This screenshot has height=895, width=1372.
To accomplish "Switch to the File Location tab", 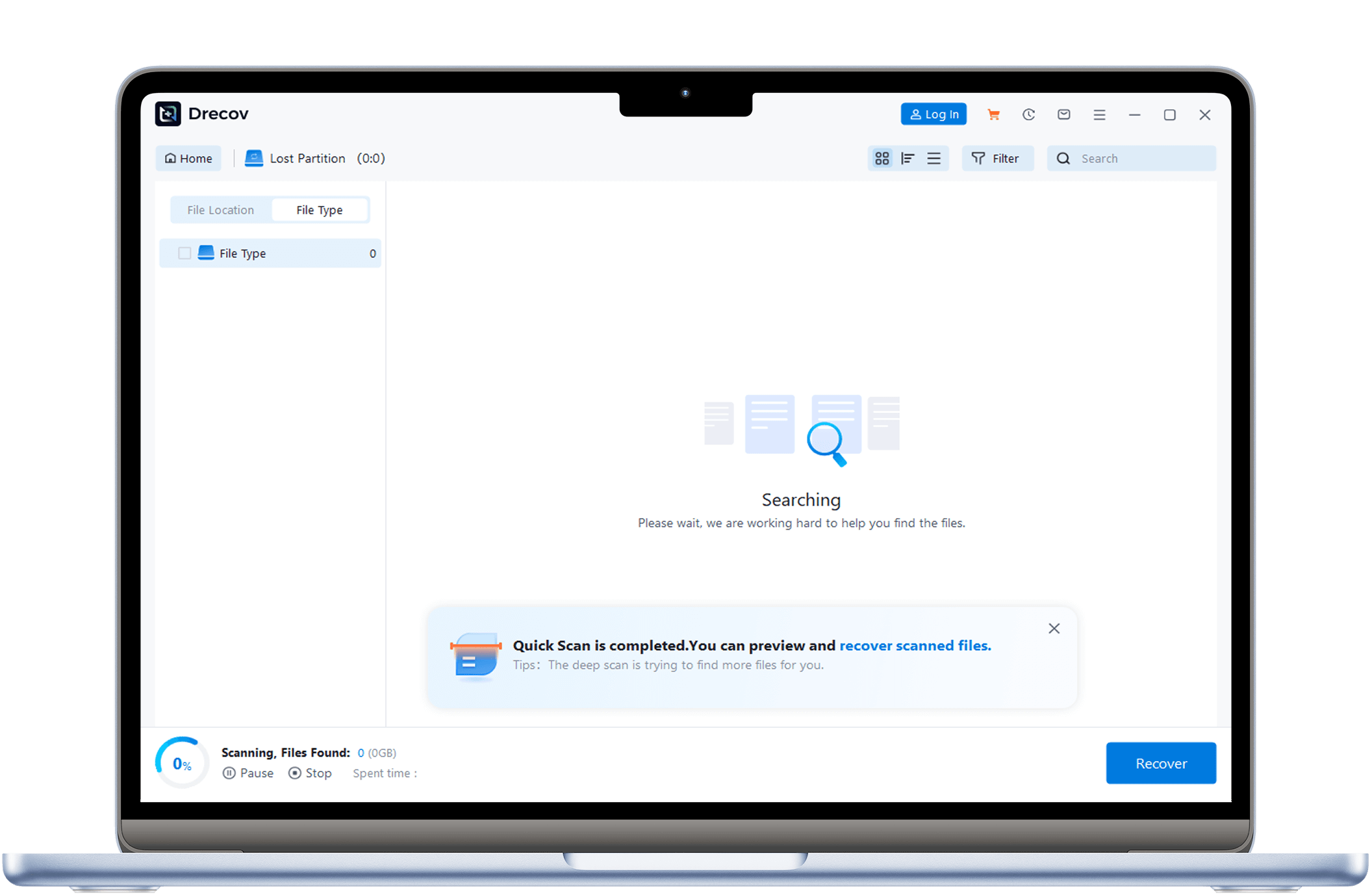I will coord(220,210).
